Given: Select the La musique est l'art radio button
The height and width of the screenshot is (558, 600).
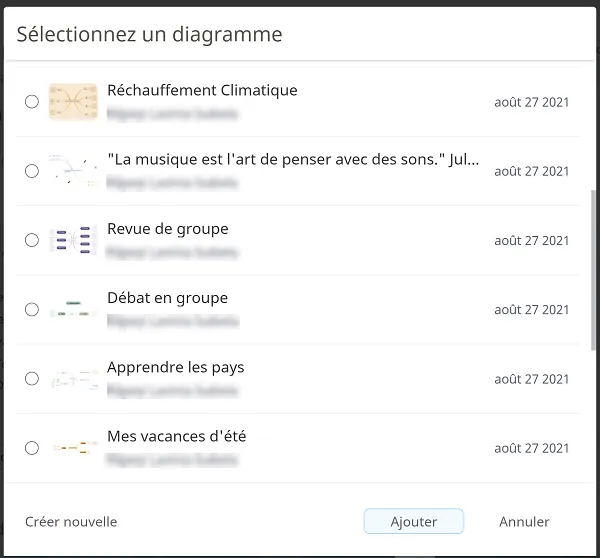Looking at the screenshot, I should click(32, 171).
